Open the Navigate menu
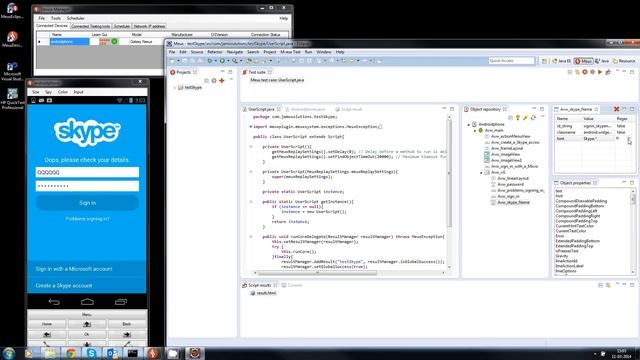640x360 pixels. click(x=235, y=52)
